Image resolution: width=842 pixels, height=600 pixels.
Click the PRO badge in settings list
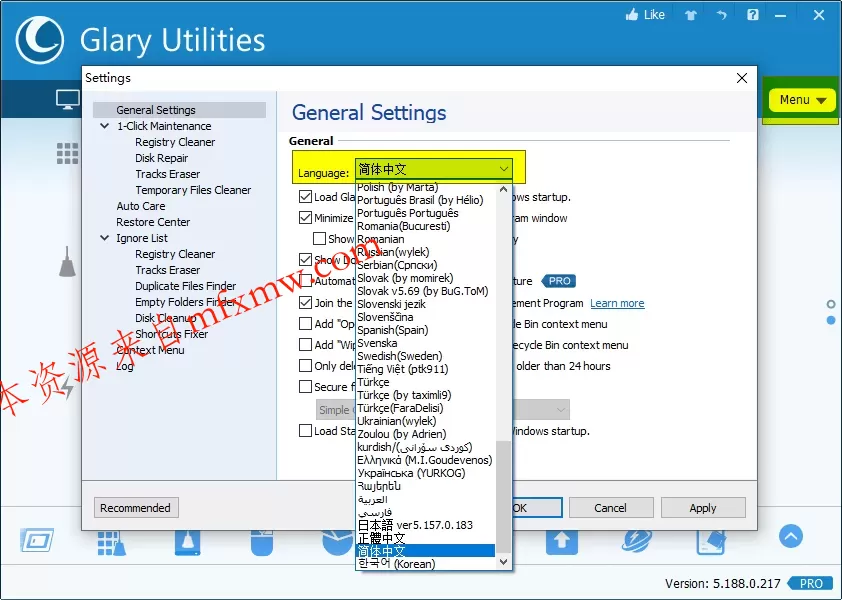(x=559, y=281)
